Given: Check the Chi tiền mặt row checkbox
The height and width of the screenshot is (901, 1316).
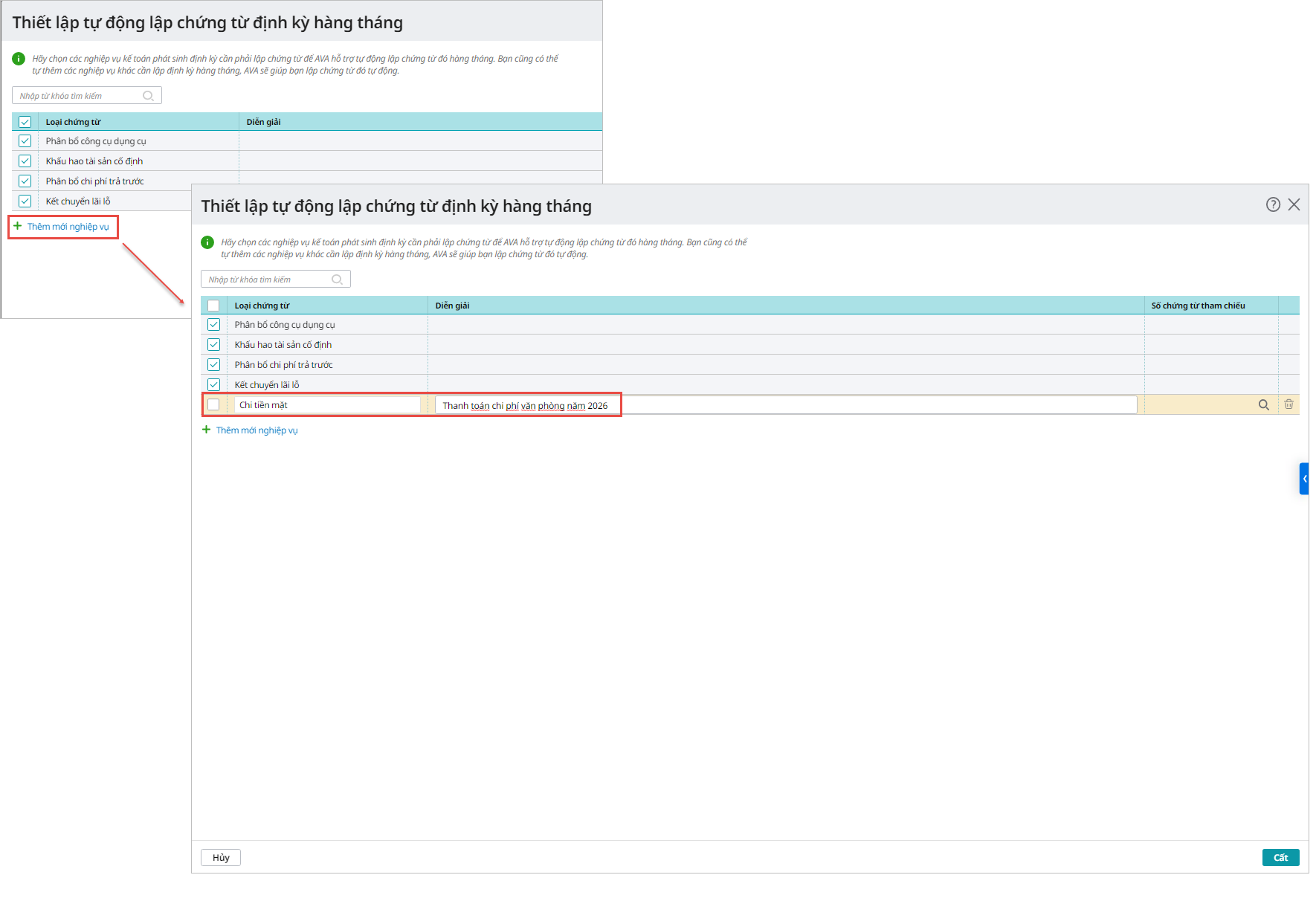Looking at the screenshot, I should 213,404.
